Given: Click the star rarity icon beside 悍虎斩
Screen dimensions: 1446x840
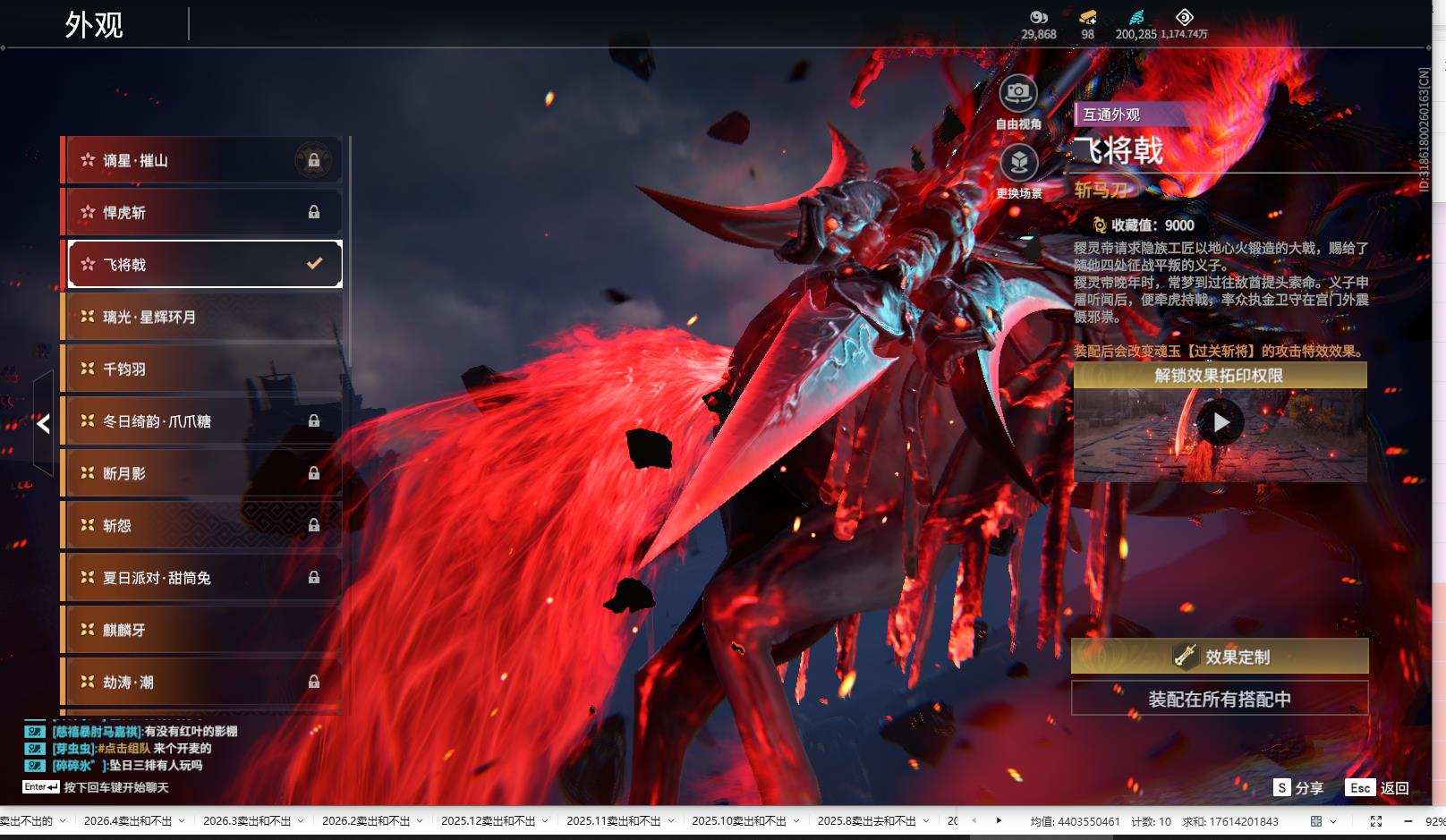Looking at the screenshot, I should coord(88,212).
